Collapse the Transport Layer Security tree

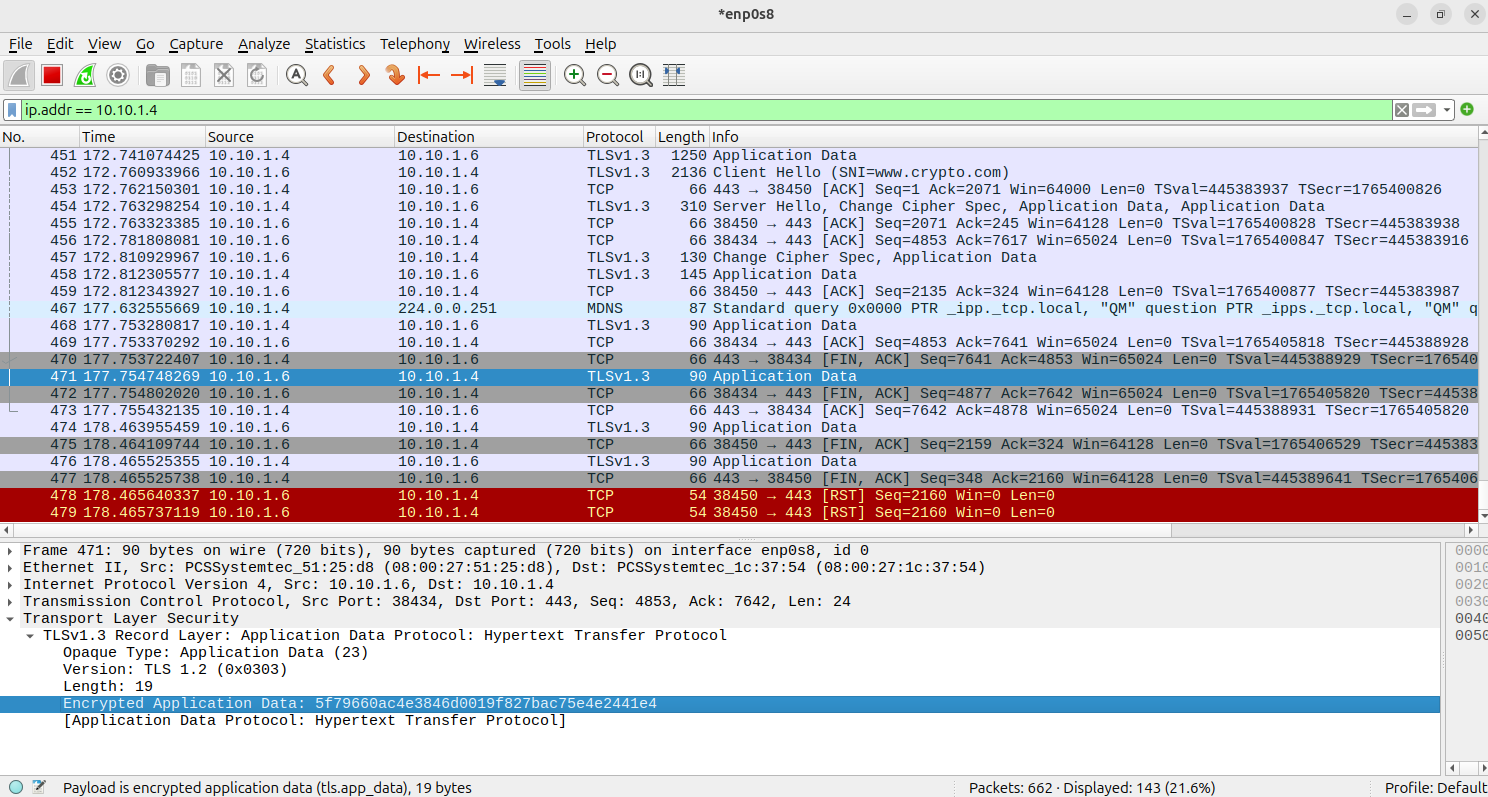pos(11,619)
